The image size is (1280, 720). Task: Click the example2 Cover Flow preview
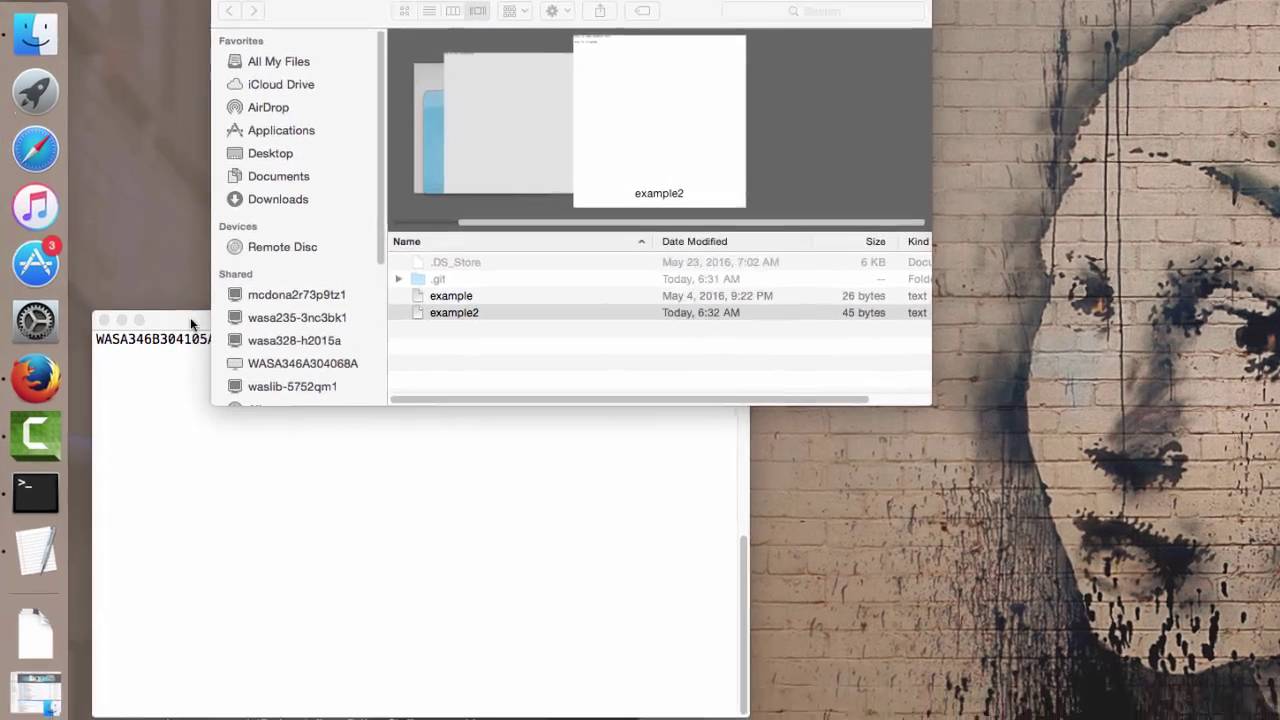click(659, 121)
